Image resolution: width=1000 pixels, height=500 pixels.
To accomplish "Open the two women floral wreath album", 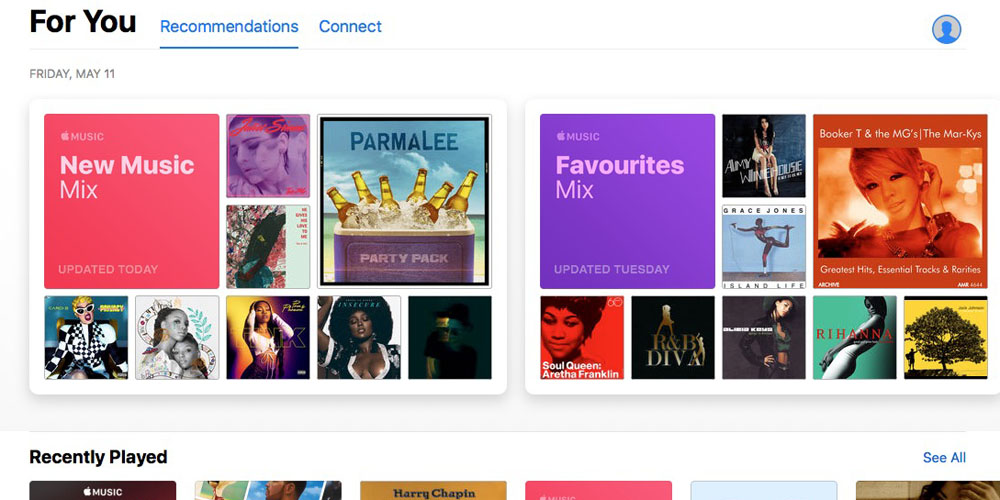I will (x=177, y=337).
